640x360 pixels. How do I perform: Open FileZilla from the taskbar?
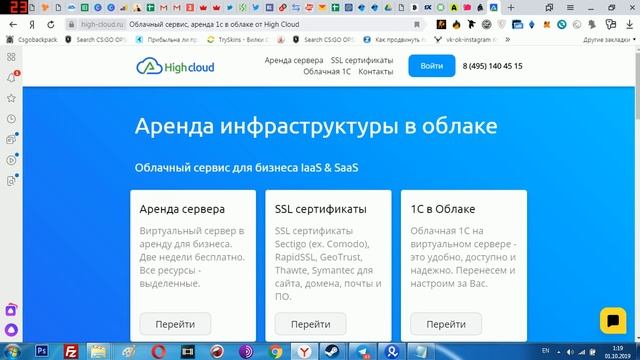point(71,351)
